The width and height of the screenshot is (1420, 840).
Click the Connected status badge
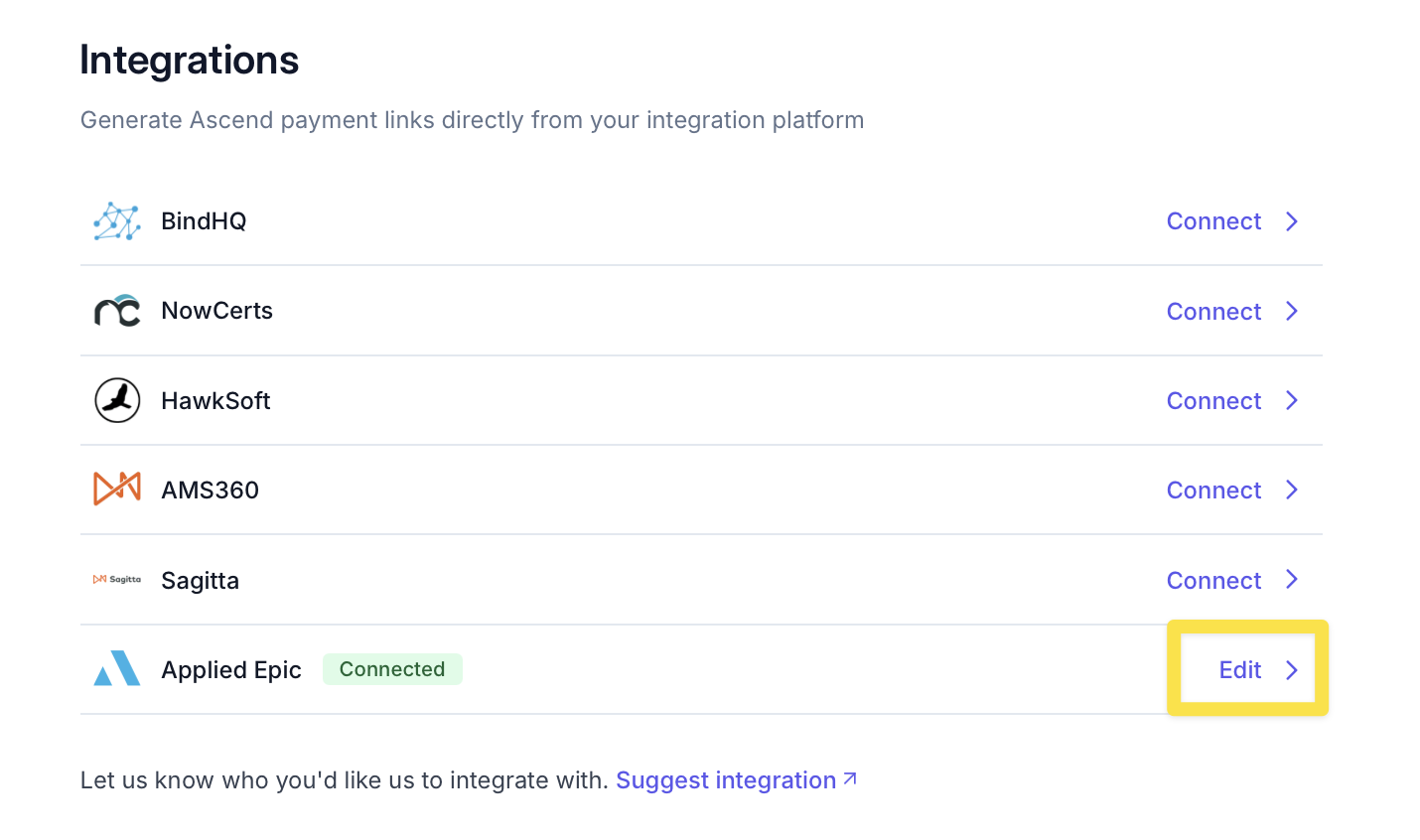tap(392, 669)
